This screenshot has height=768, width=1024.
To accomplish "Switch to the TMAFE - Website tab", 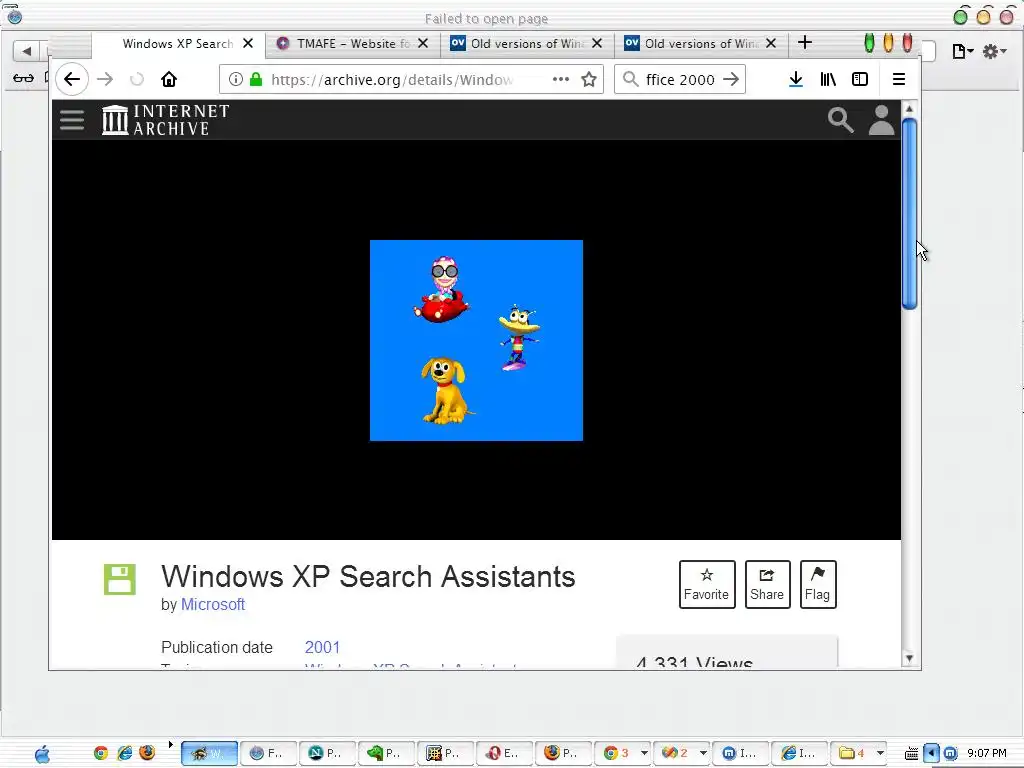I will pyautogui.click(x=353, y=44).
